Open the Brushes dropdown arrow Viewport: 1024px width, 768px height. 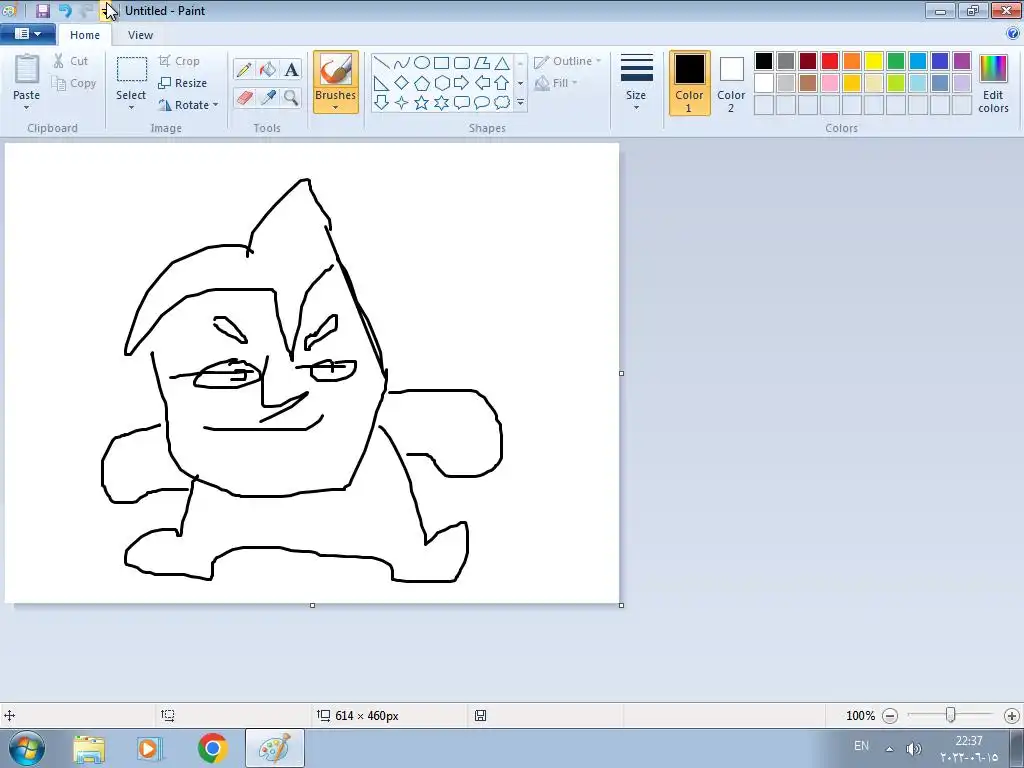point(335,108)
